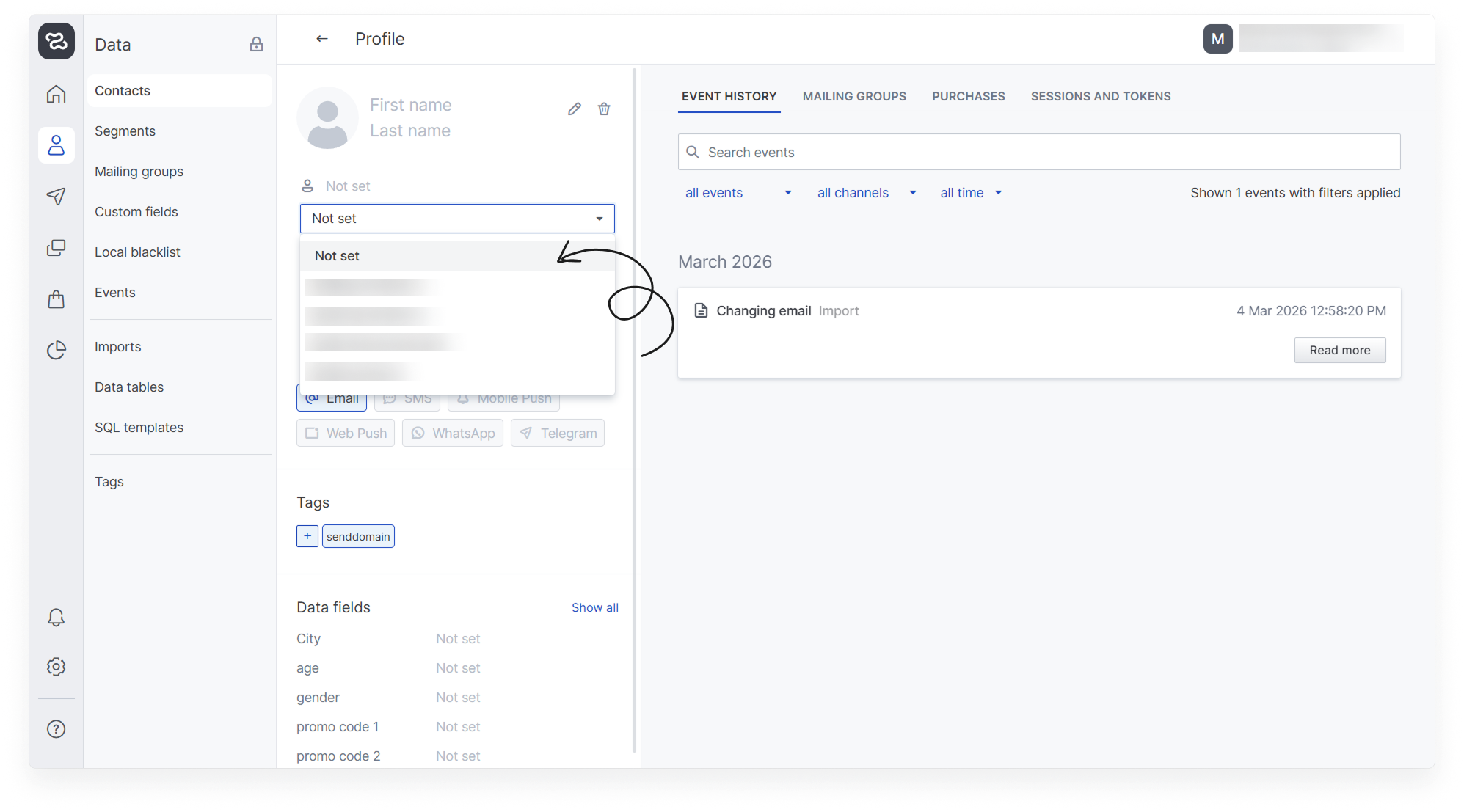Viewport: 1464px width, 812px height.
Task: Expand the all time filter dropdown
Action: (970, 193)
